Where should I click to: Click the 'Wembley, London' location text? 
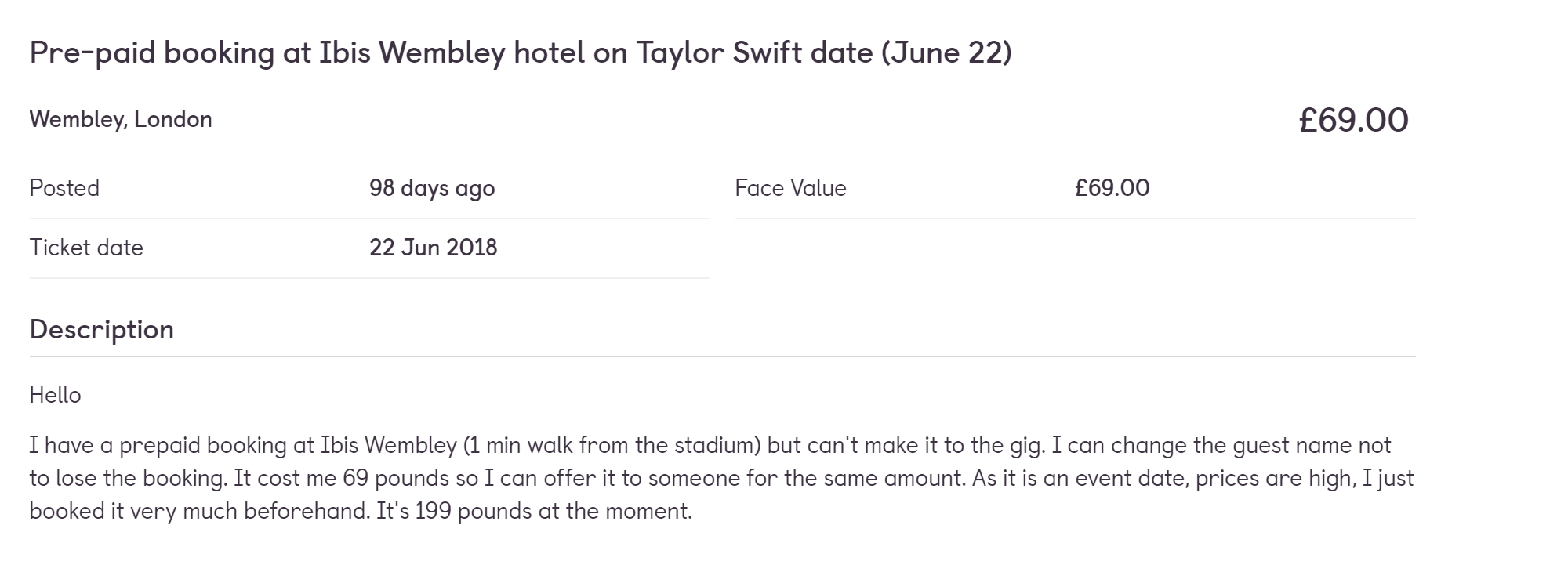[121, 119]
